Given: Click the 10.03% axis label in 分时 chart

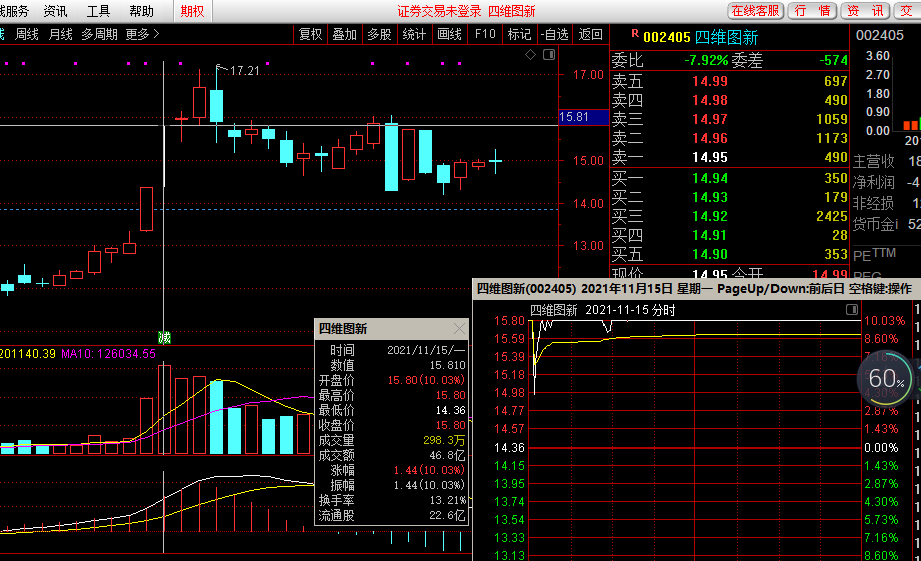Looking at the screenshot, I should [x=884, y=321].
